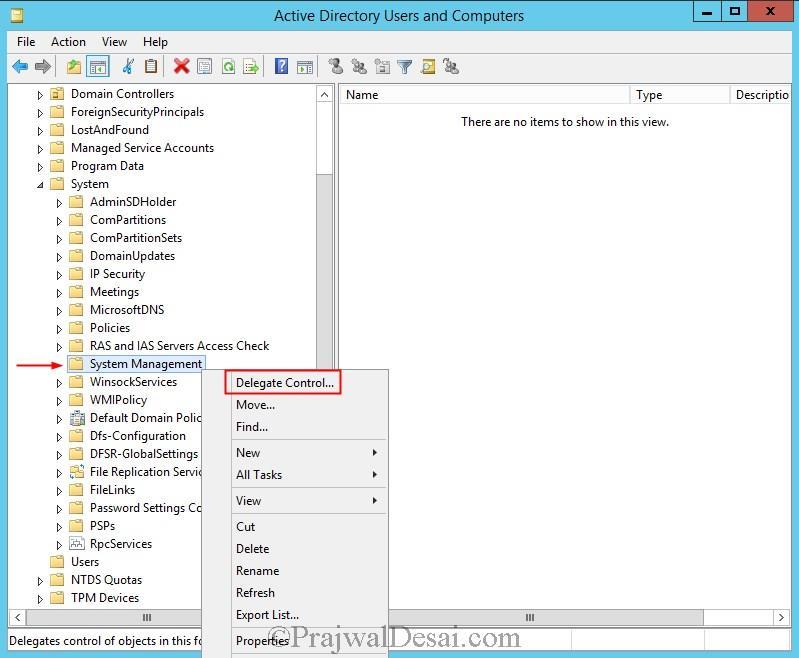Expand the Domain Controllers node
Image resolution: width=799 pixels, height=658 pixels.
pyautogui.click(x=40, y=95)
